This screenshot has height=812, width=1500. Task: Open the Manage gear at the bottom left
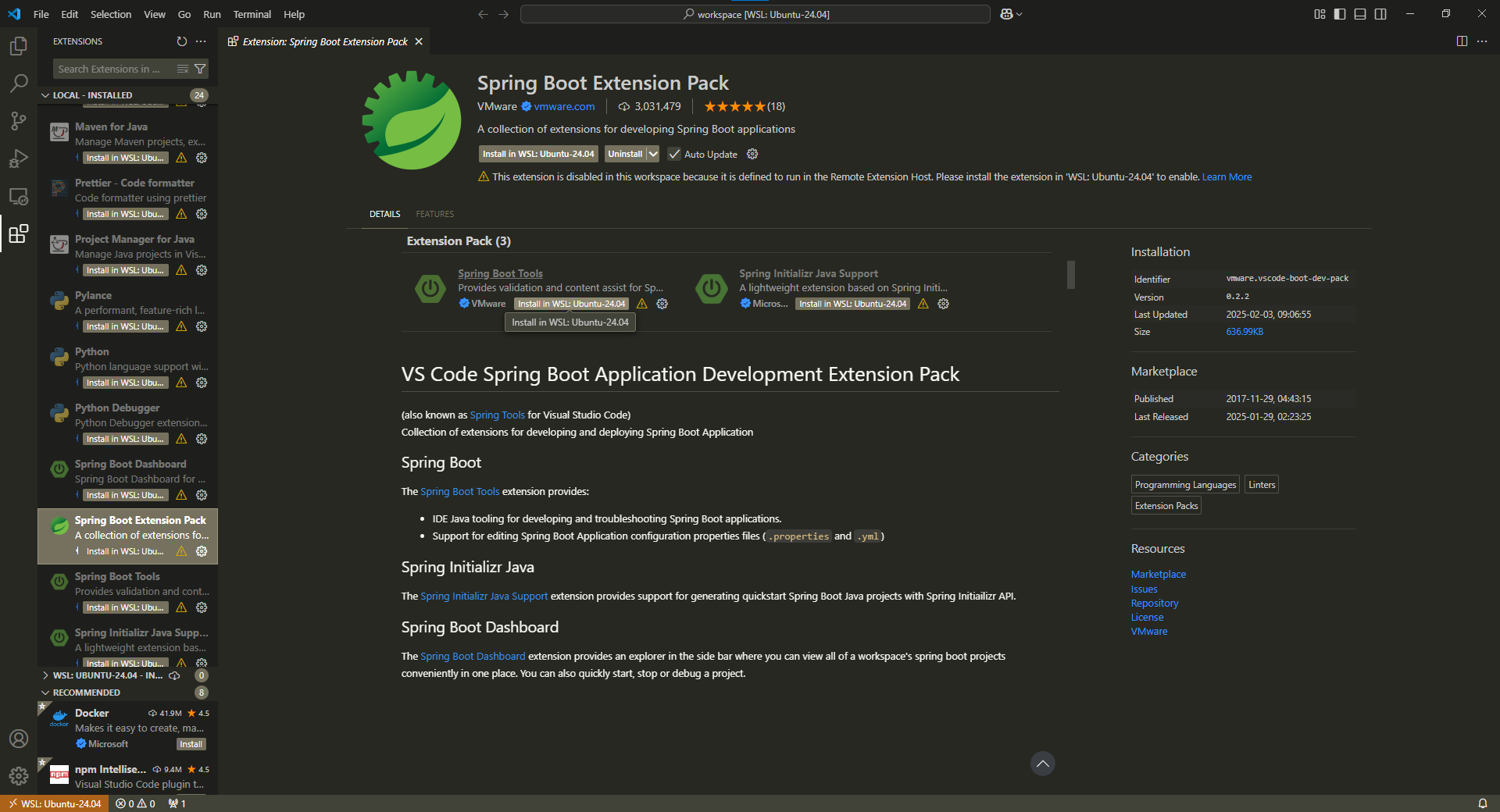[19, 776]
